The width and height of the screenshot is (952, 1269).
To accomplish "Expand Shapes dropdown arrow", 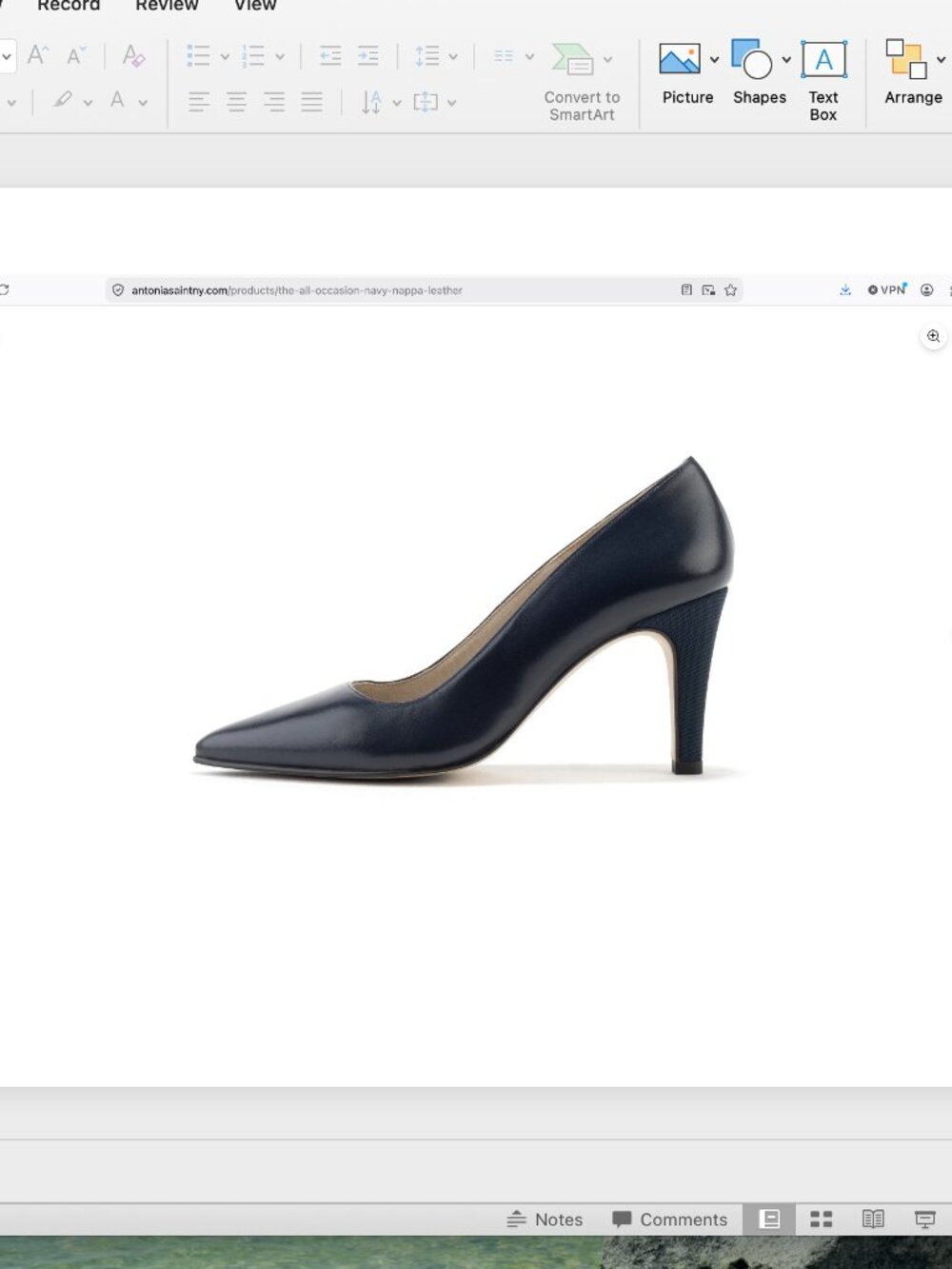I will point(786,59).
